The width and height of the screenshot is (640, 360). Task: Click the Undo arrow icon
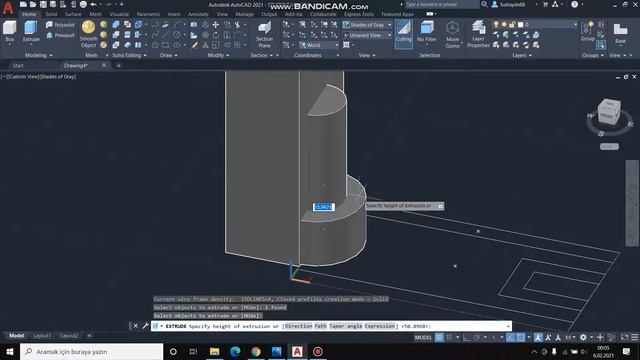tap(93, 4)
